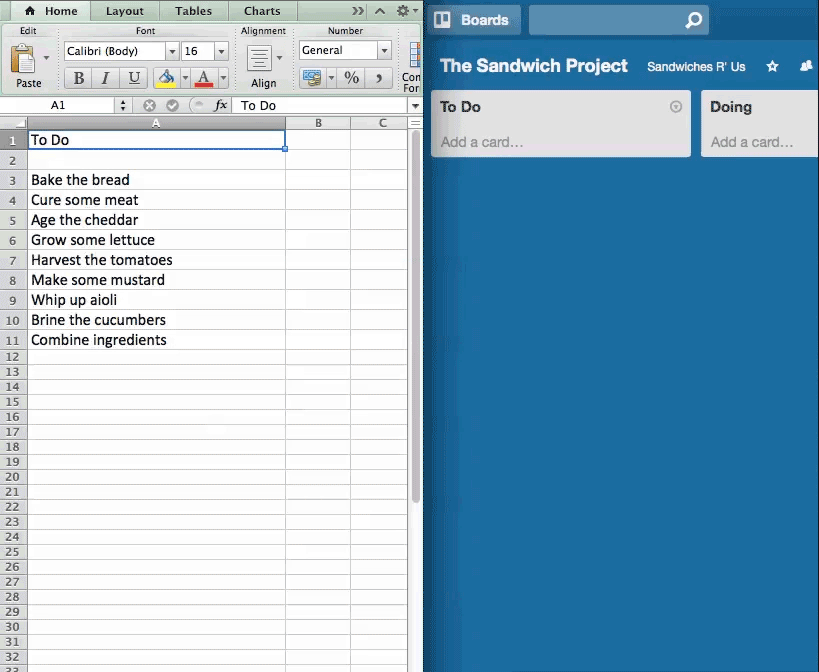Open fill color dropdown arrow
Viewport: 819px width, 672px height.
pyautogui.click(x=185, y=78)
